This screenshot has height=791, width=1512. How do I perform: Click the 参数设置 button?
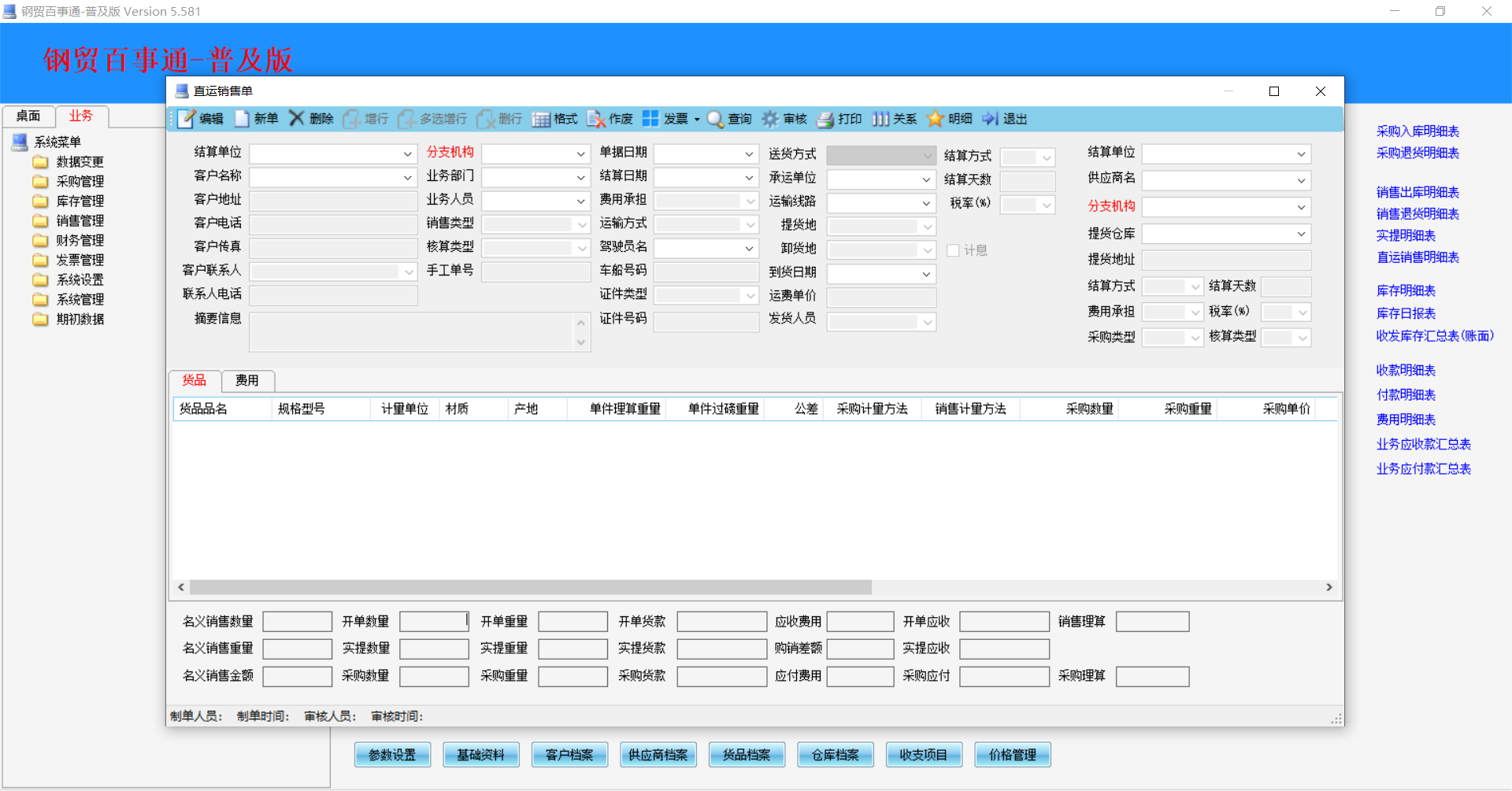(x=392, y=755)
